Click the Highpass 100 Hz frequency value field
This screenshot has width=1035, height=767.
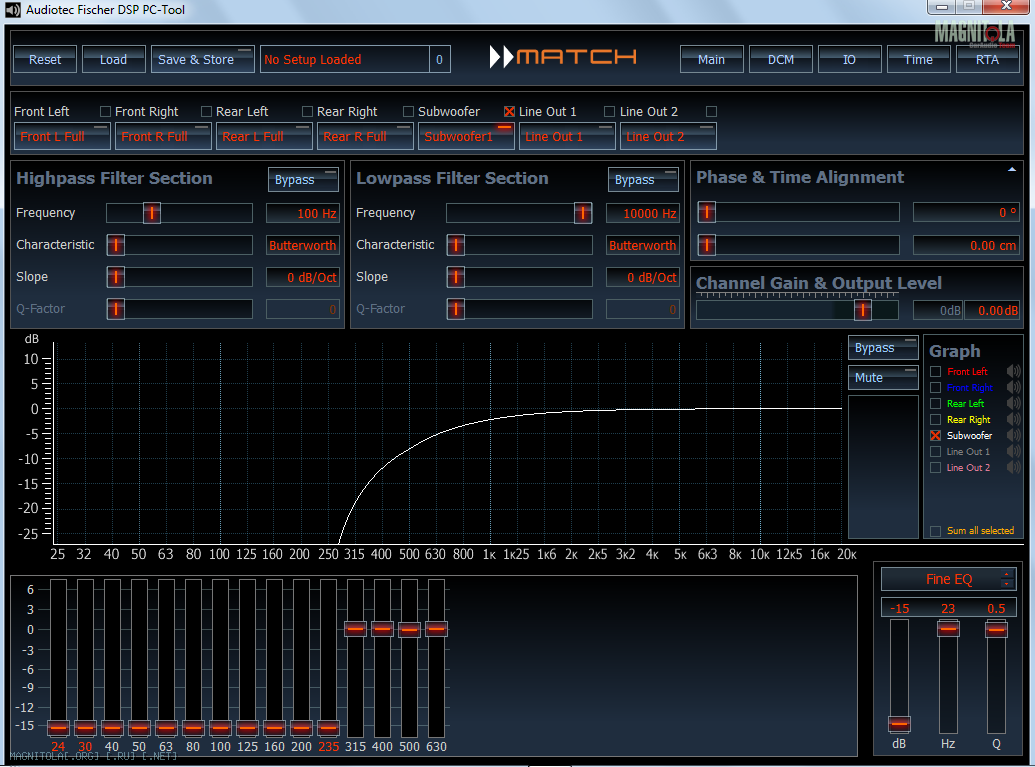pos(303,213)
